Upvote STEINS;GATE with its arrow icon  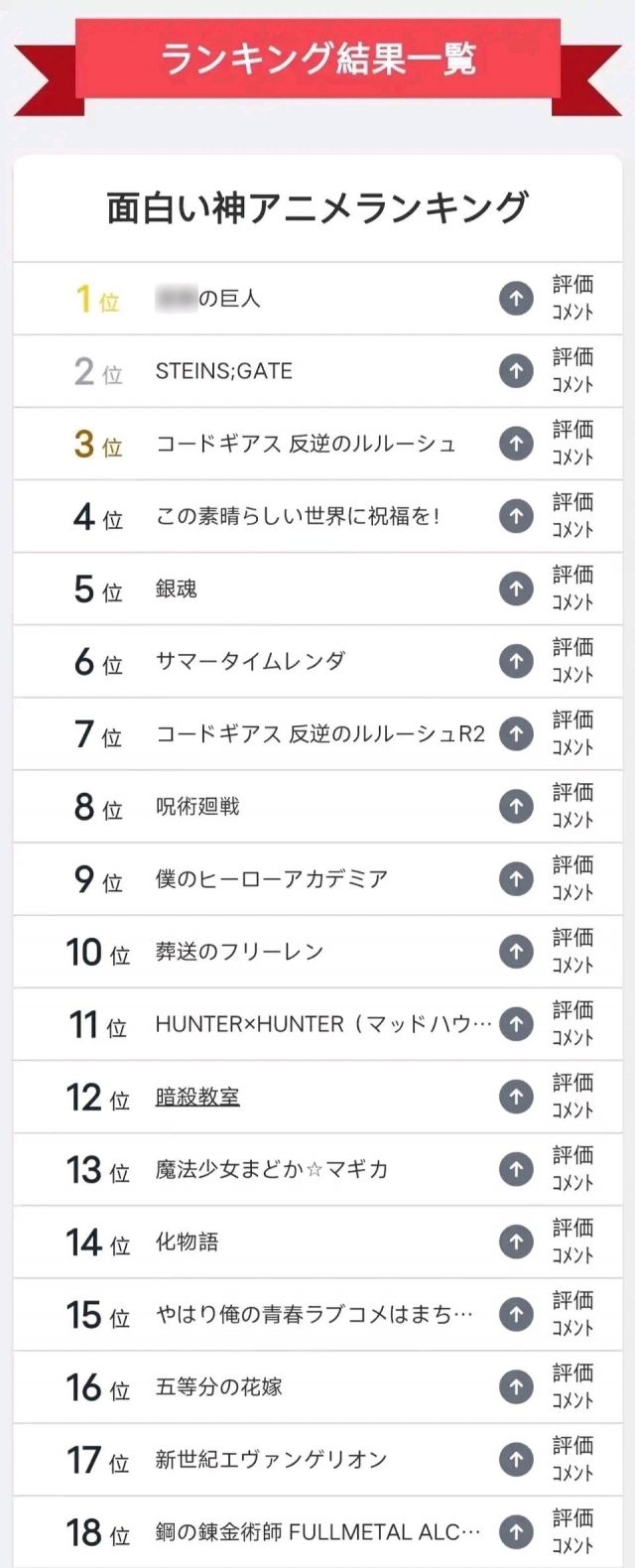(516, 371)
